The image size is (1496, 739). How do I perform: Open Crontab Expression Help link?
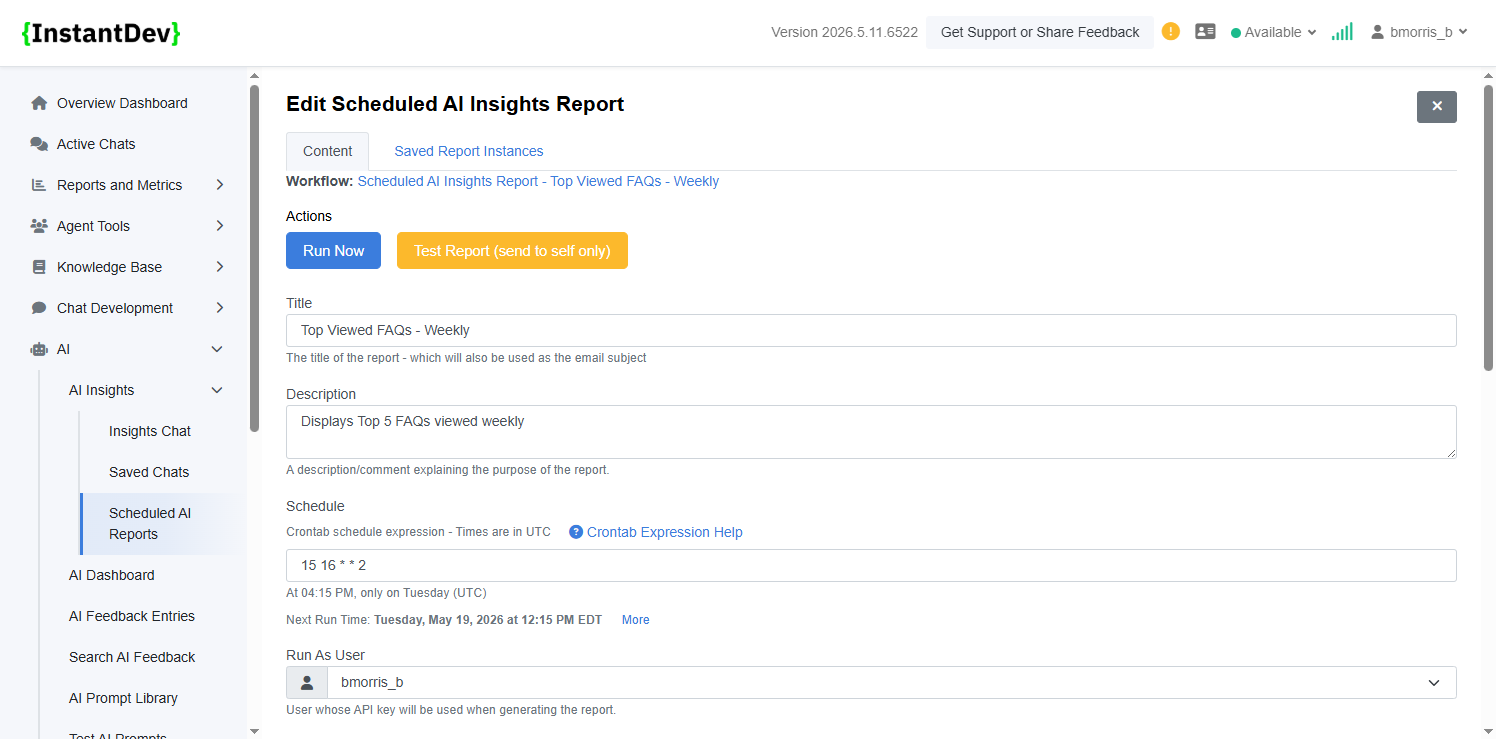point(665,532)
